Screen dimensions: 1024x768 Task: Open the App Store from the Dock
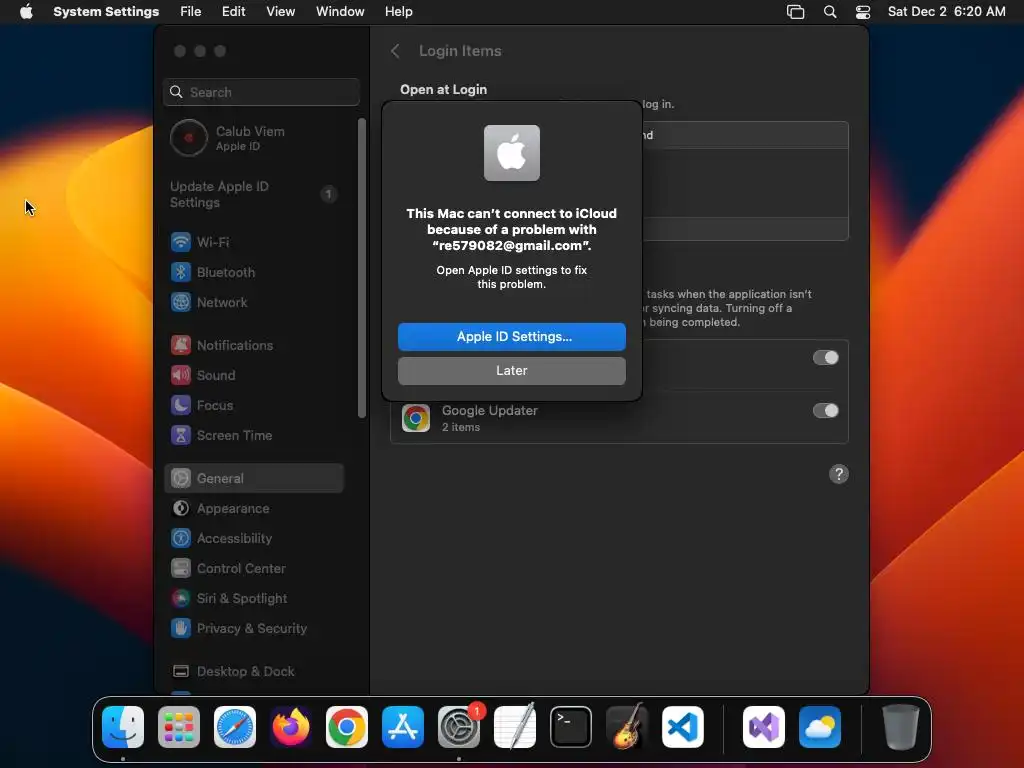click(403, 727)
